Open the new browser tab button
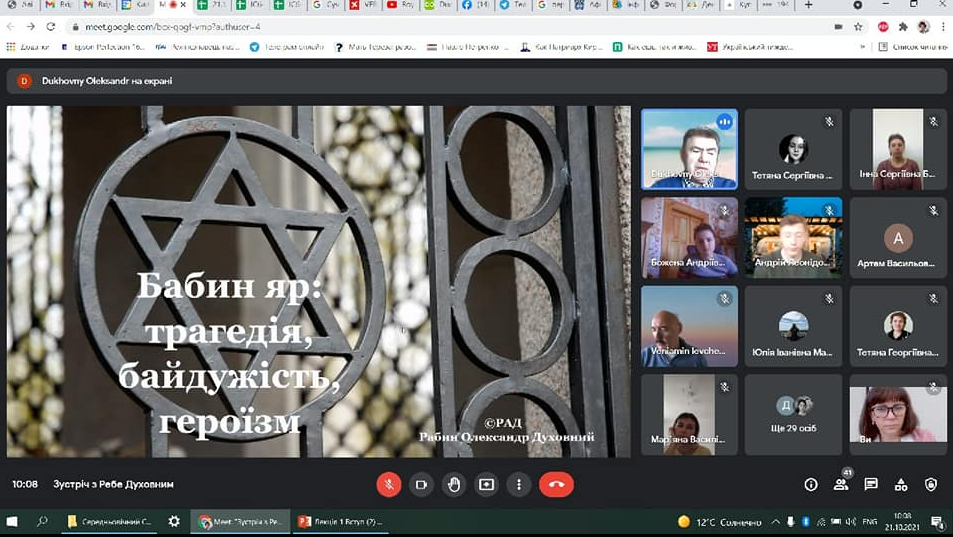953x537 pixels. 808,6
